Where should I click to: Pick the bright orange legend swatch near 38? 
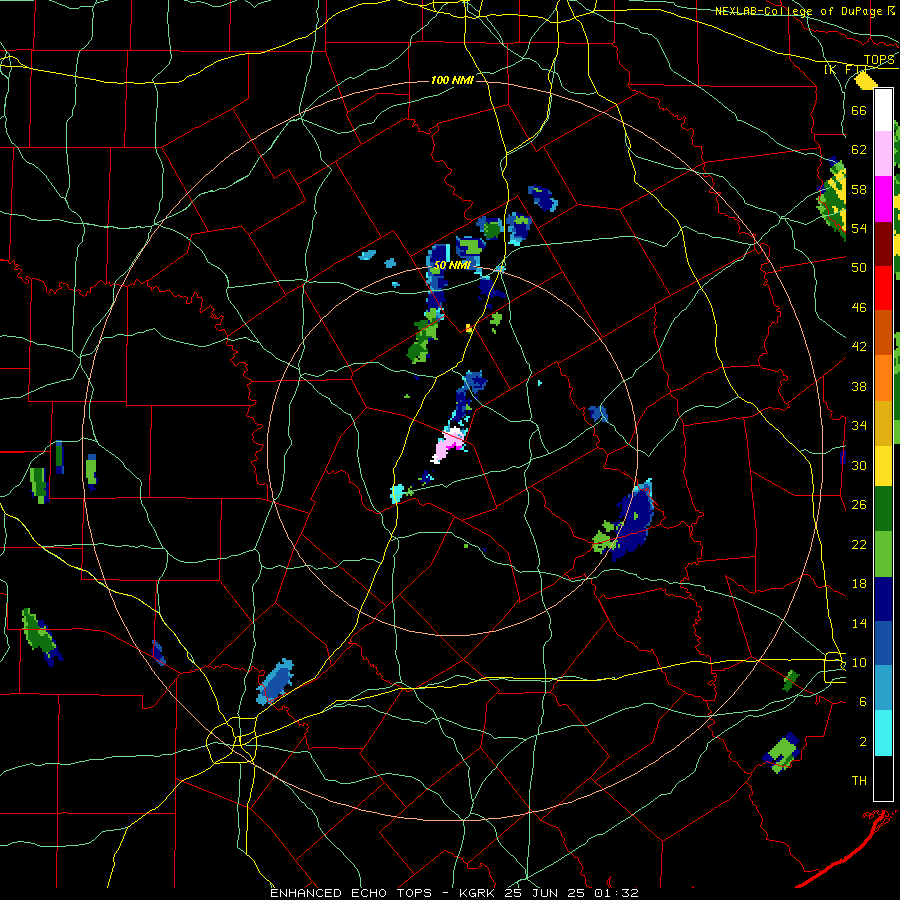click(883, 378)
